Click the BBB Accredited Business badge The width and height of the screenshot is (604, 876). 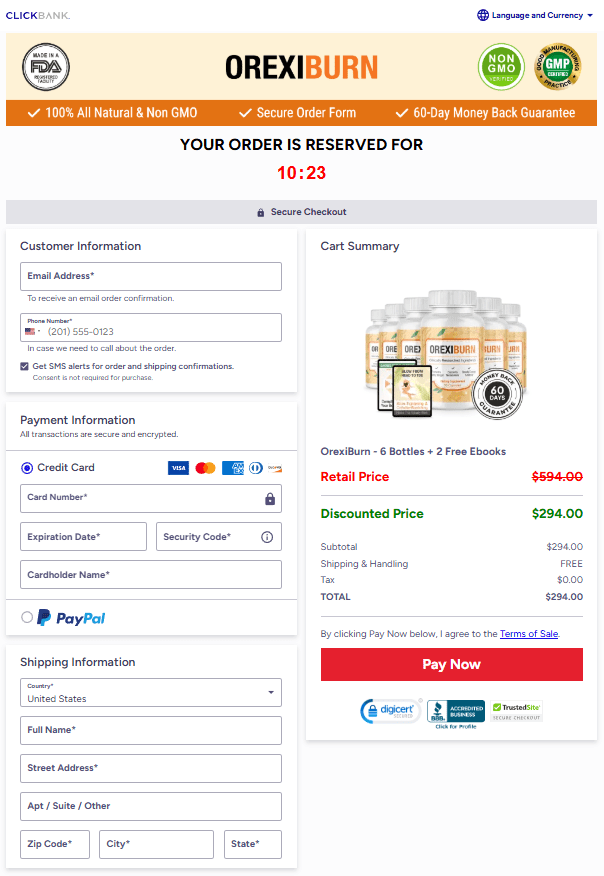(456, 712)
